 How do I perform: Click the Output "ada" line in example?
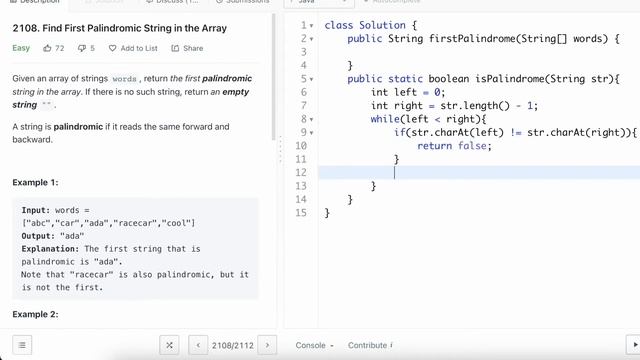point(53,236)
